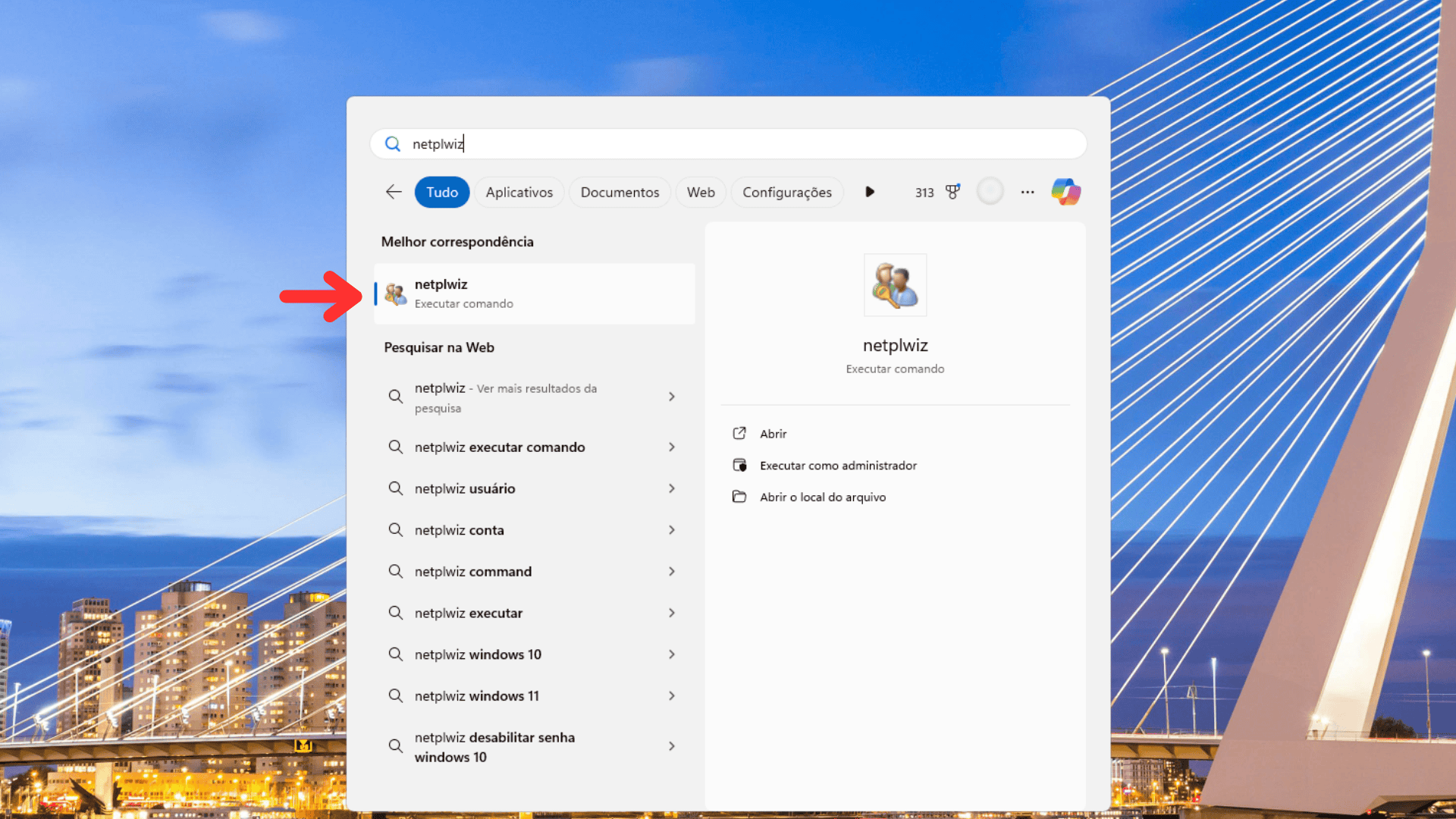
Task: Launch the Copilot icon
Action: tap(1066, 192)
